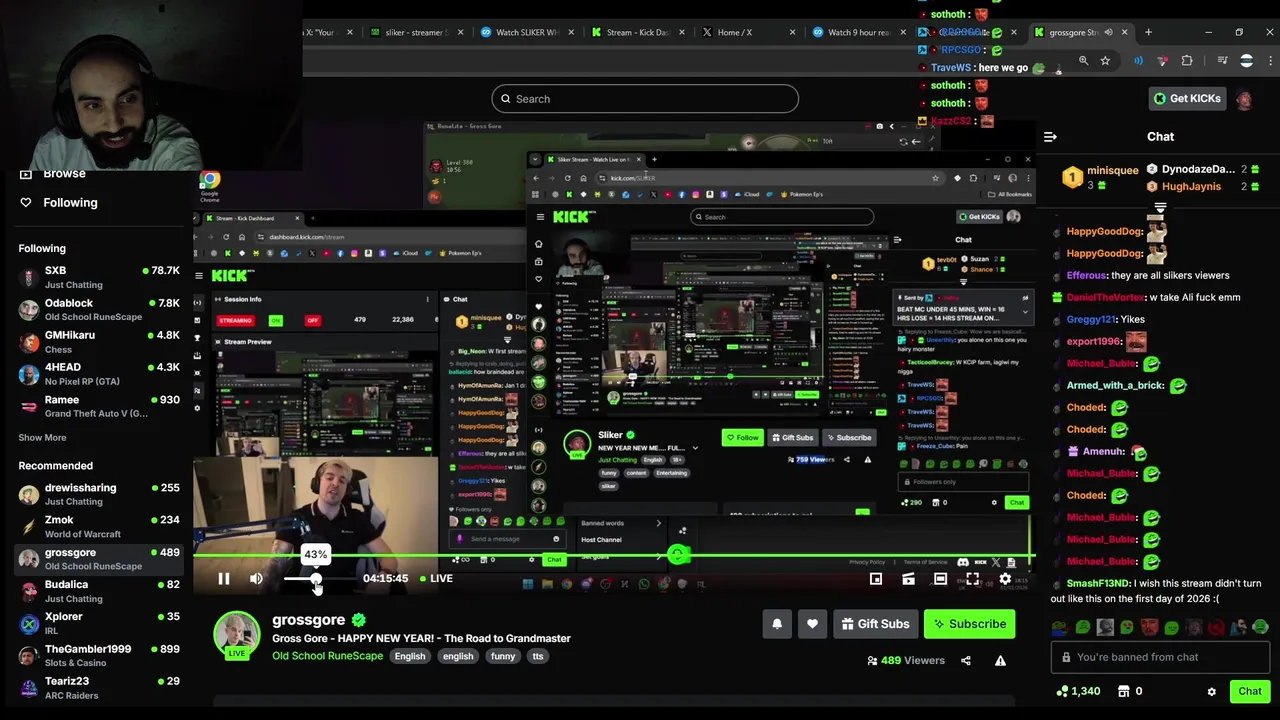This screenshot has width=1280, height=720.
Task: Open Chrome three-dot menu
Action: coord(1272,61)
